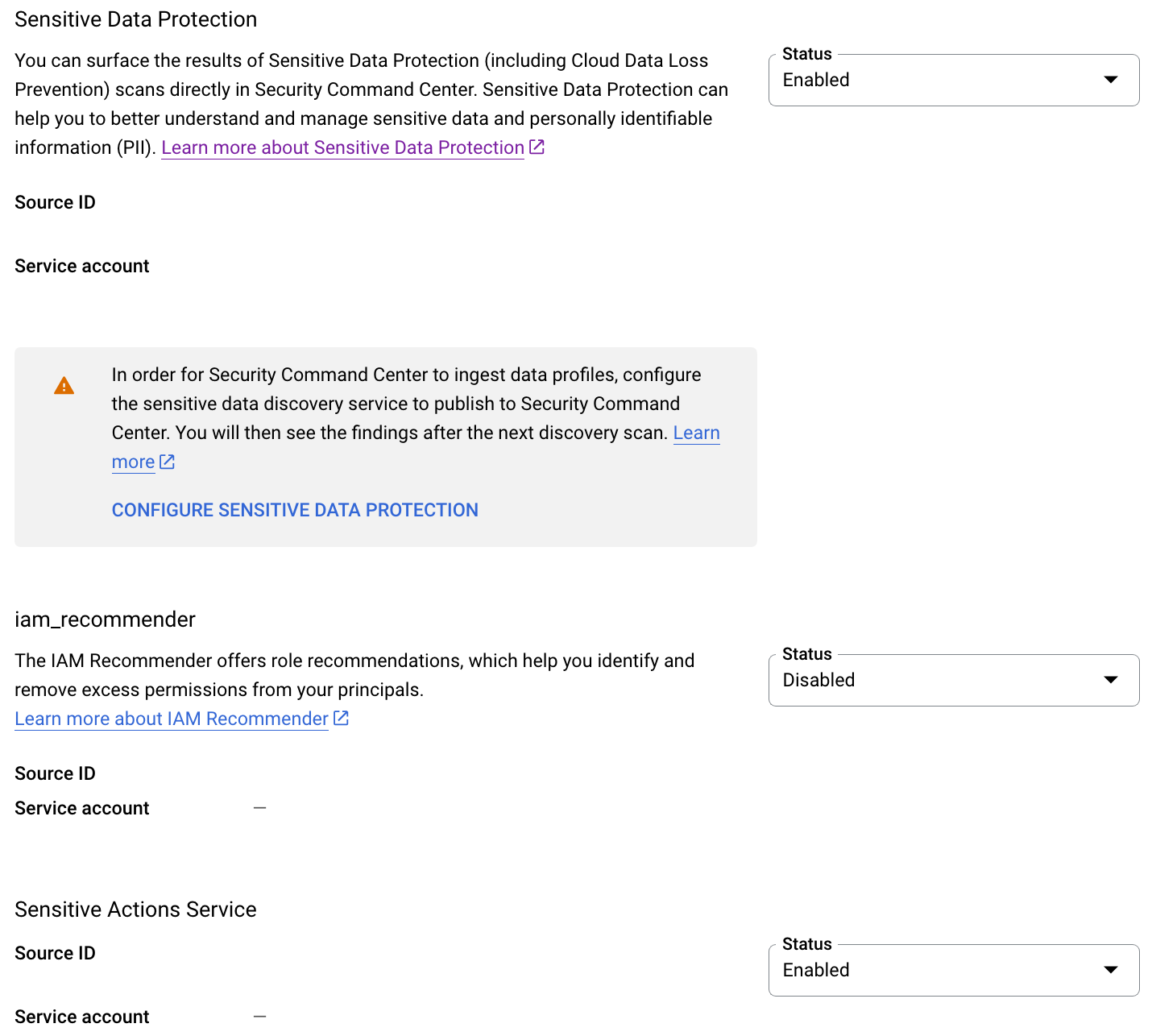Click the caret arrow in the Disabled status field
Viewport: 1152px width, 1036px height.
click(1111, 680)
